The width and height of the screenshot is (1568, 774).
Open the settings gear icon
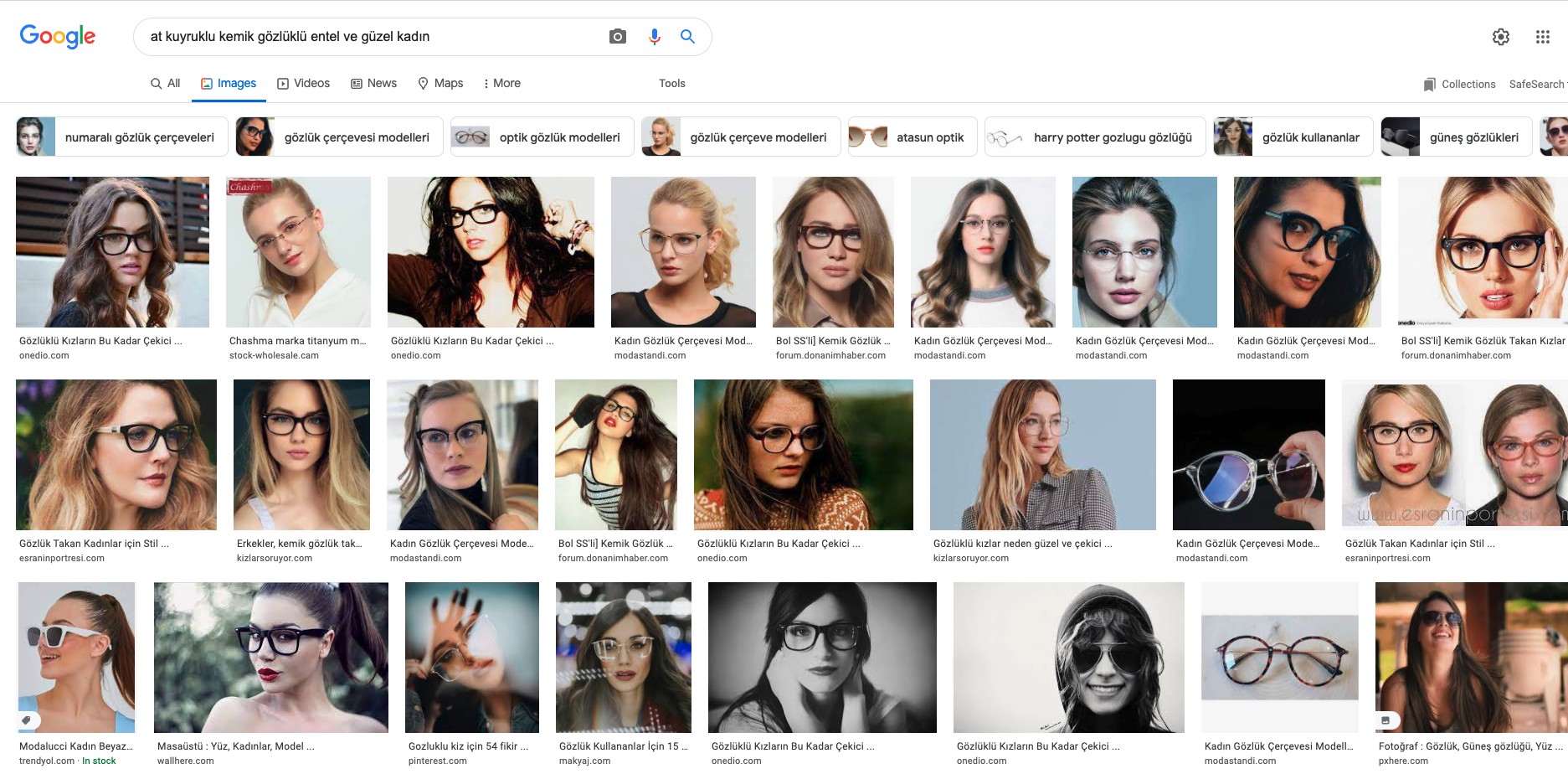click(1501, 37)
